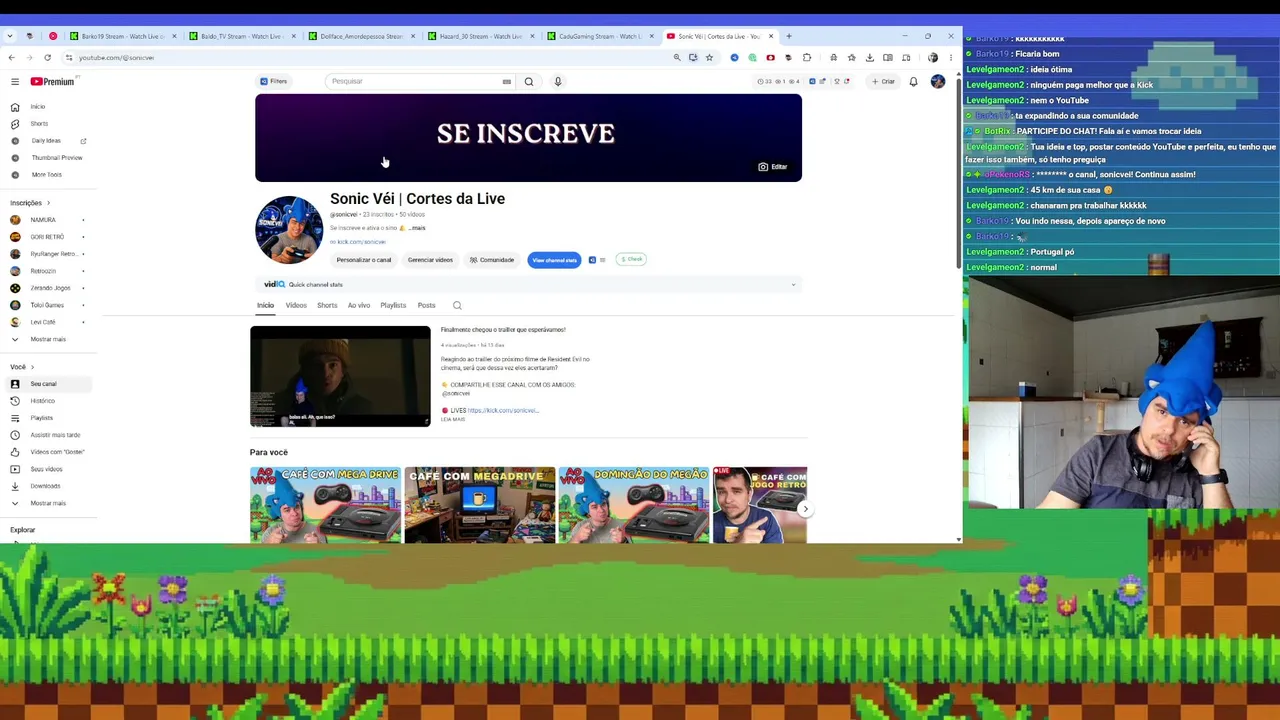Viewport: 1280px width, 720px height.
Task: Open the Criar create dropdown
Action: point(883,81)
